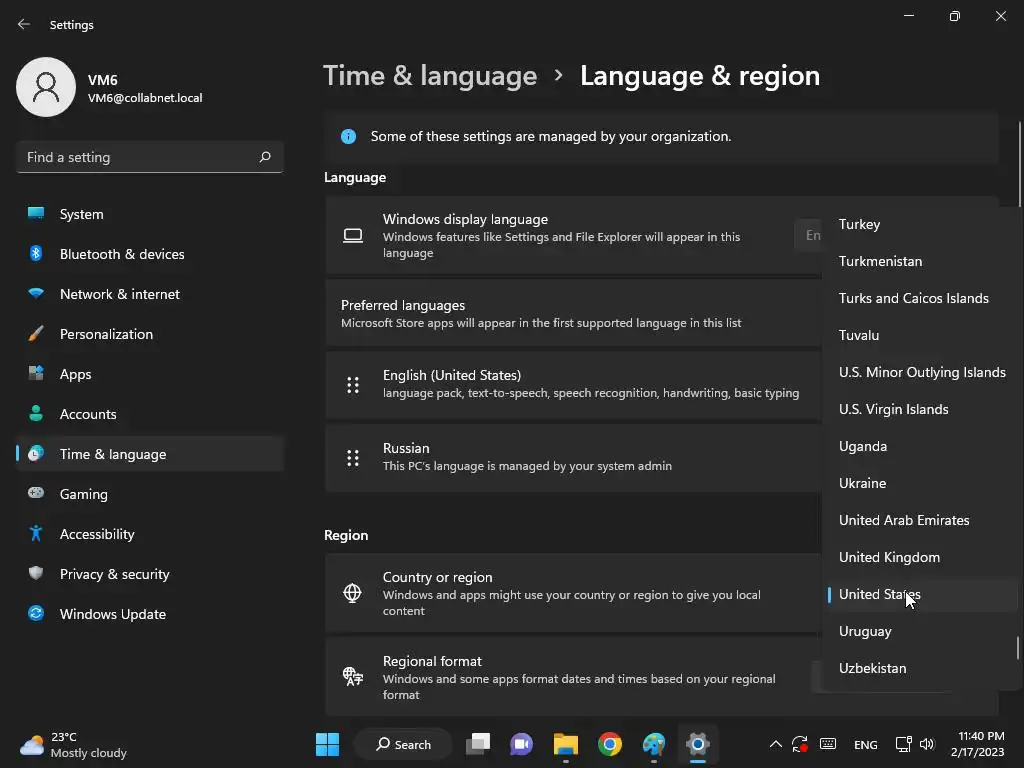Viewport: 1024px width, 768px height.
Task: Open the weather widget showing 23°C
Action: point(73,744)
